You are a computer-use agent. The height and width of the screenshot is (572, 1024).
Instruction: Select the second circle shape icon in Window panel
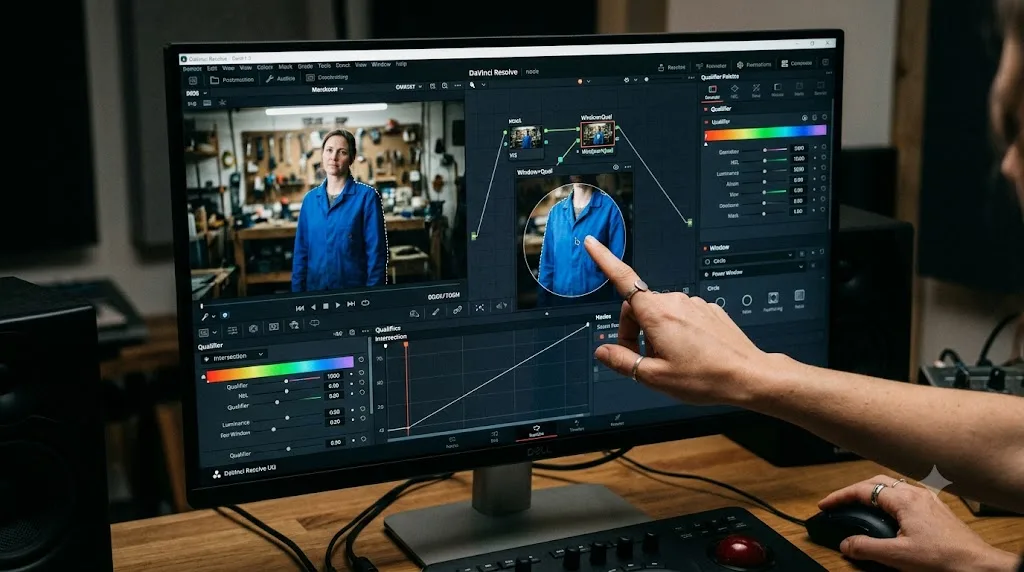point(747,300)
